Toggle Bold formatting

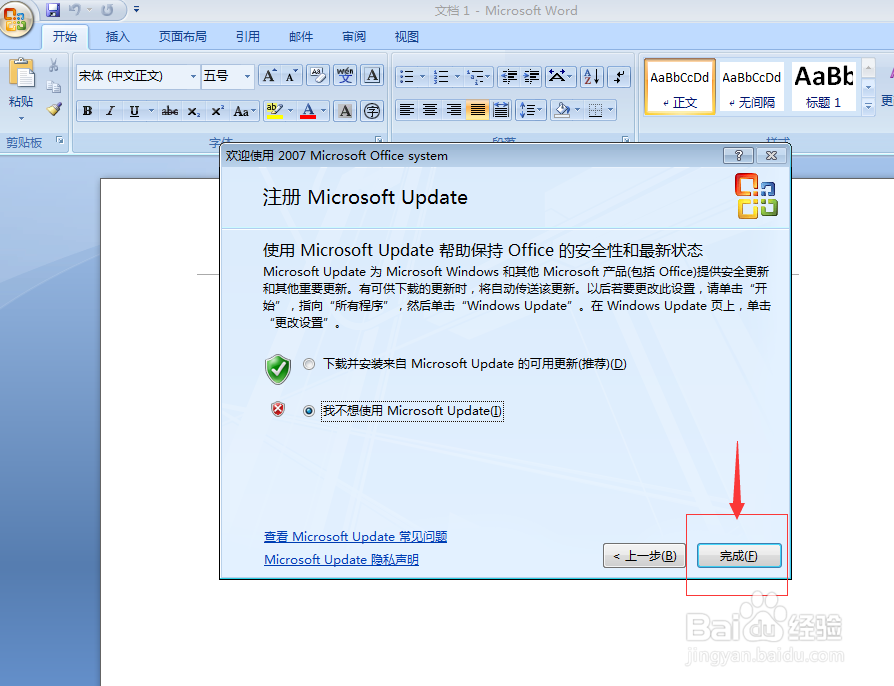point(87,111)
